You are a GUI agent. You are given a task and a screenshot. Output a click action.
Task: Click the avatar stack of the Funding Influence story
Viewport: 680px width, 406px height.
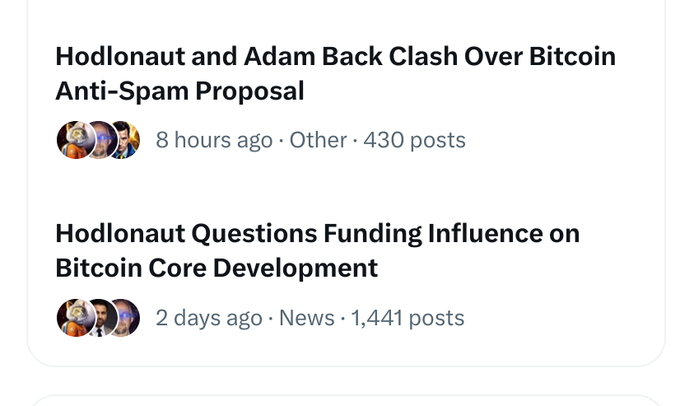[98, 318]
